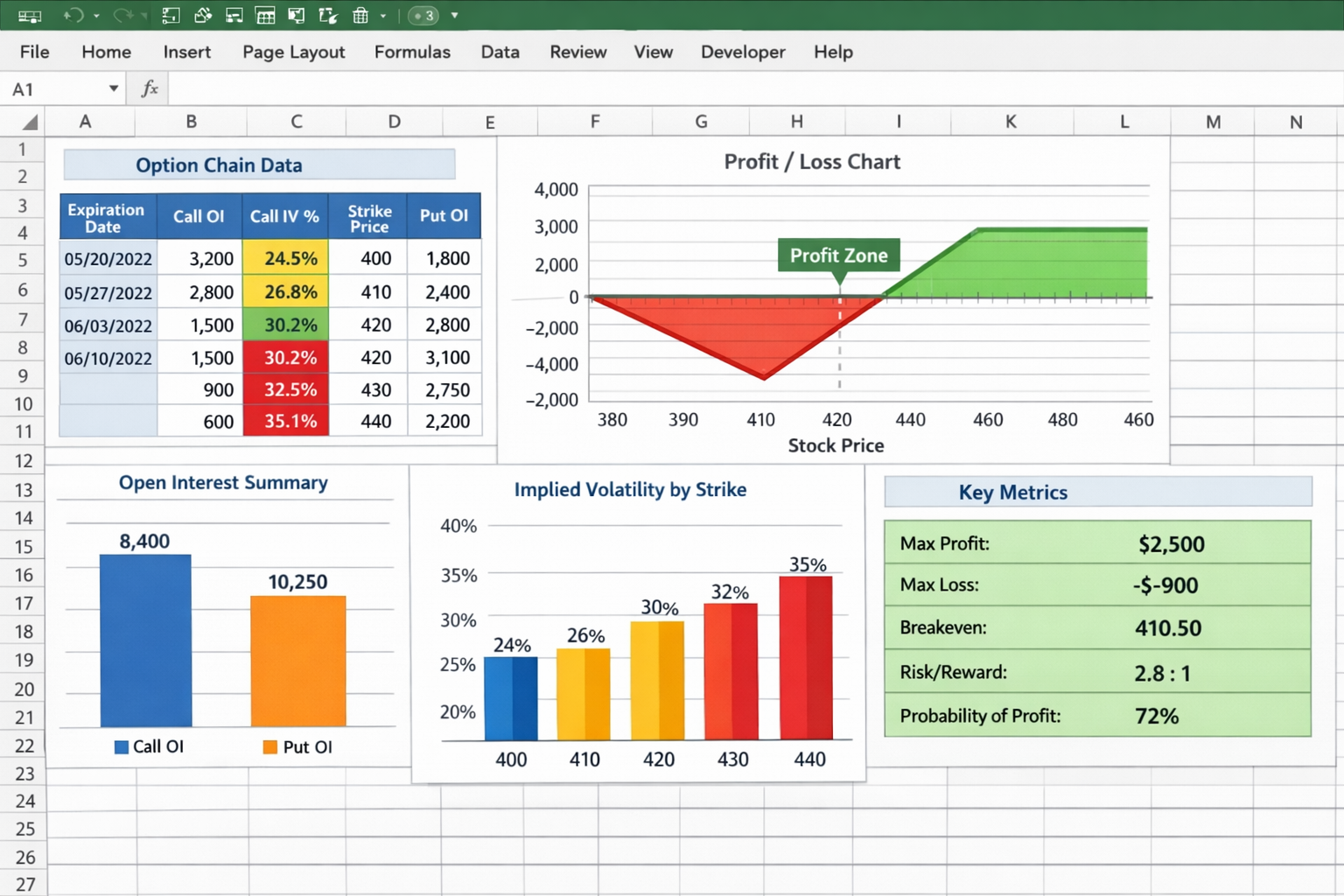The width and height of the screenshot is (1344, 896).
Task: Open the Developer tab
Action: (x=742, y=52)
